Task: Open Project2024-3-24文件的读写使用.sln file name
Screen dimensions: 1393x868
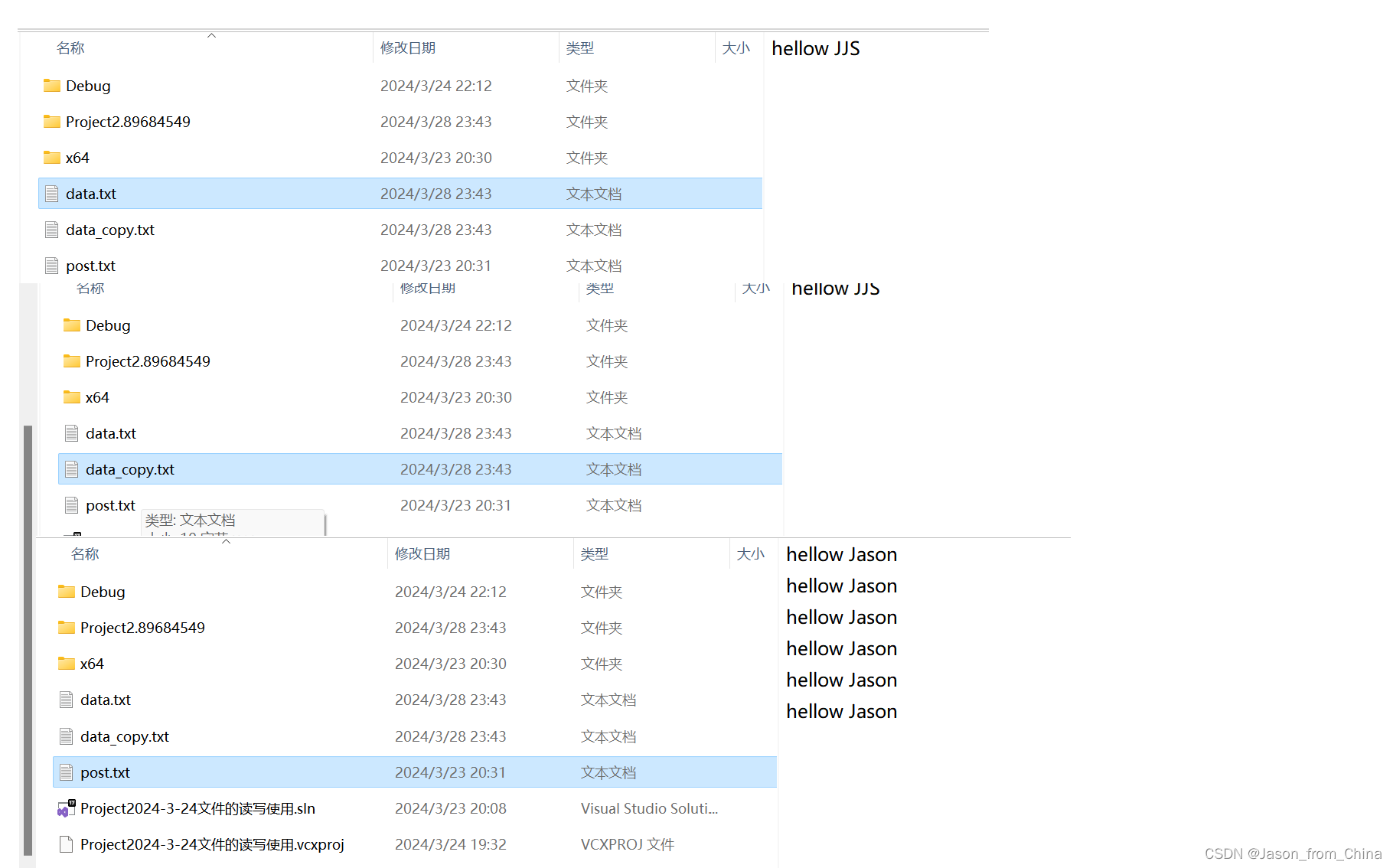Action: [x=197, y=808]
